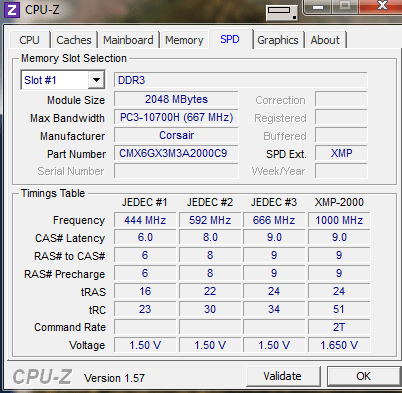Viewport: 402px width, 393px height.
Task: Switch to the Memory tab
Action: (x=184, y=40)
